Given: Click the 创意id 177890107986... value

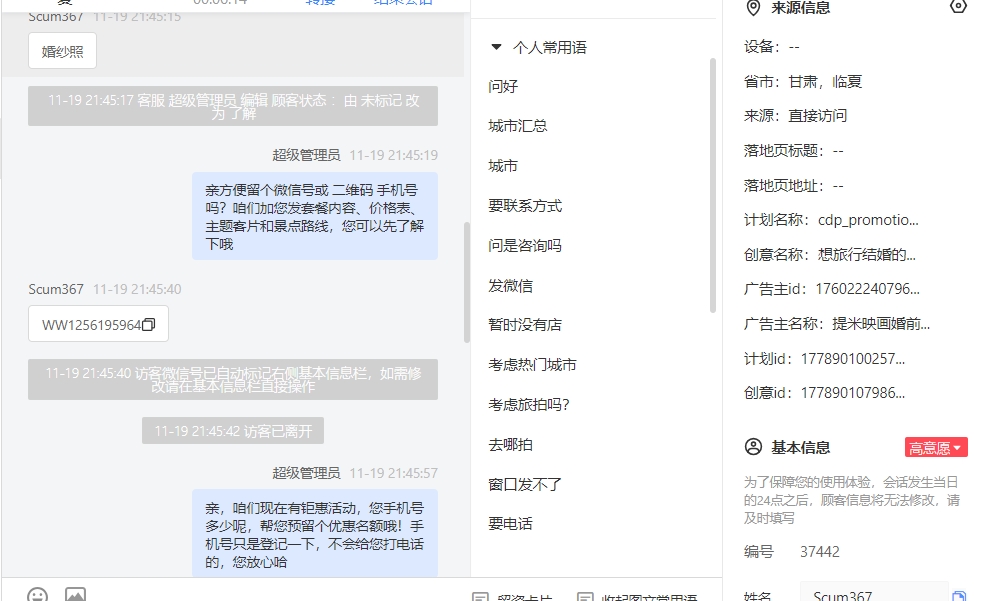Looking at the screenshot, I should (853, 393).
